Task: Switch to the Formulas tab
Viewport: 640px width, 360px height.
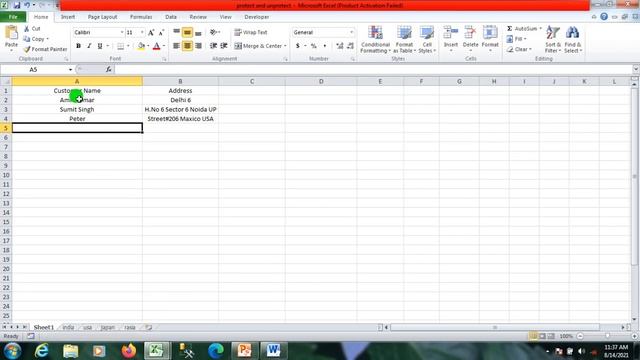Action: point(141,17)
